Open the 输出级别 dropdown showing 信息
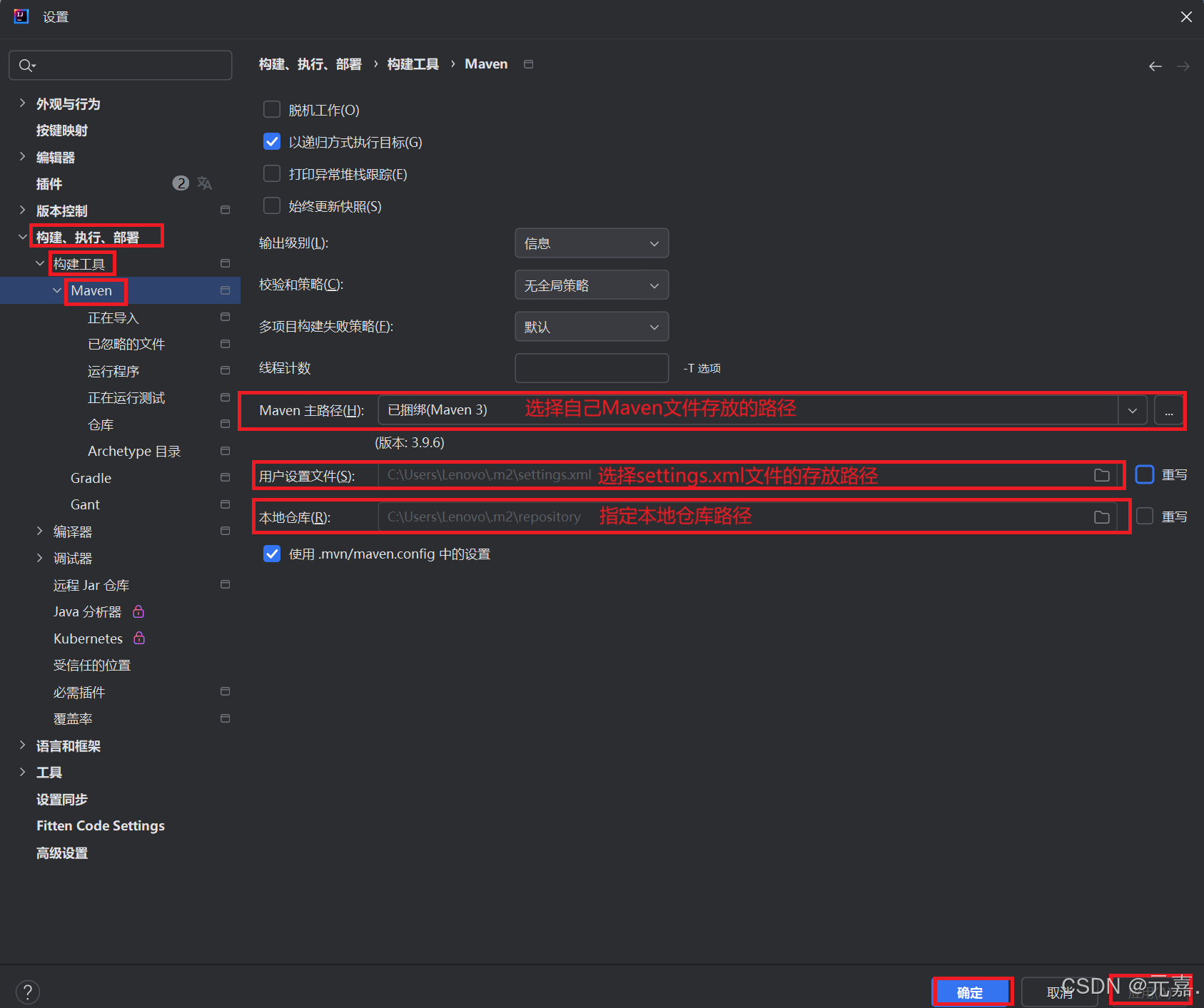 pos(592,243)
